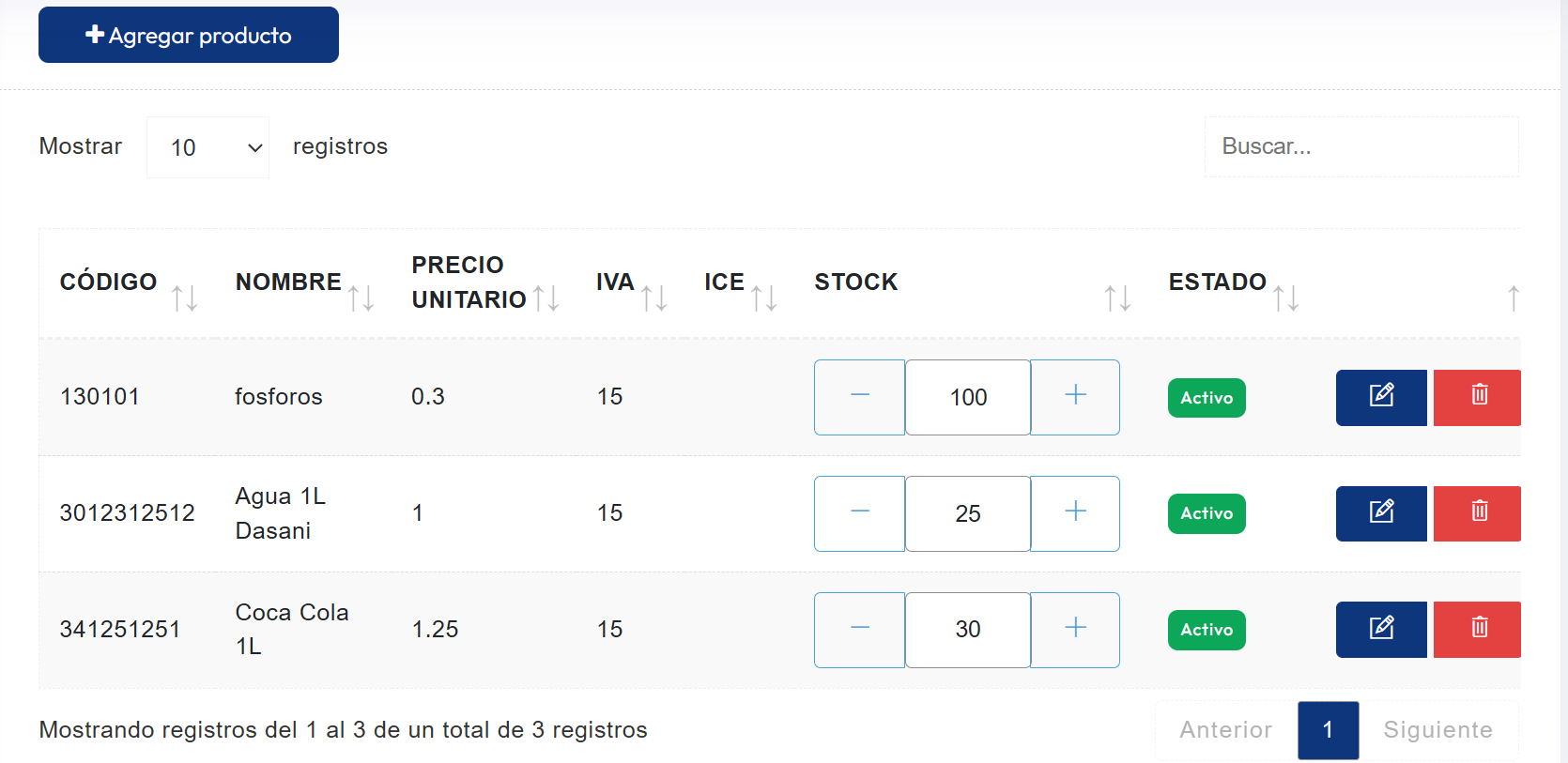Click the Buscar search field
This screenshot has height=763, width=1568.
tap(1361, 147)
